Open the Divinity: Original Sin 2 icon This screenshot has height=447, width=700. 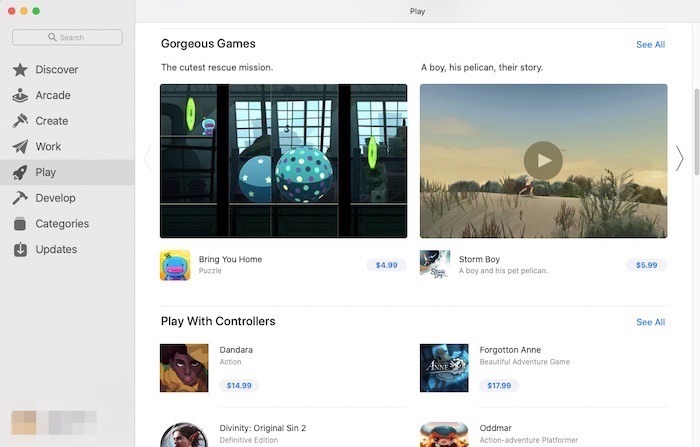click(x=184, y=434)
